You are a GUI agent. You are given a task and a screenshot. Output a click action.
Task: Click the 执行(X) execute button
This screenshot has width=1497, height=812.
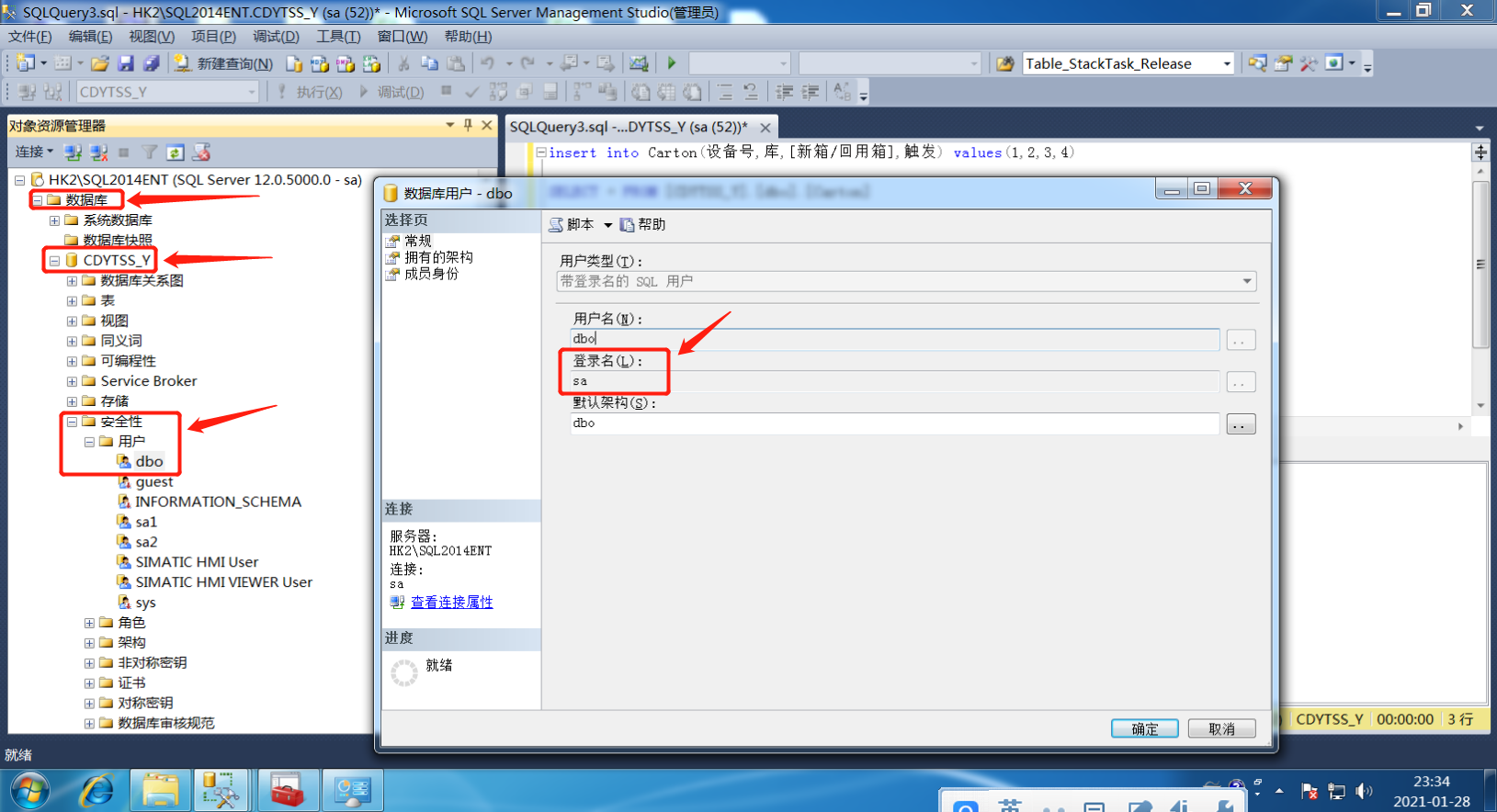click(x=311, y=92)
